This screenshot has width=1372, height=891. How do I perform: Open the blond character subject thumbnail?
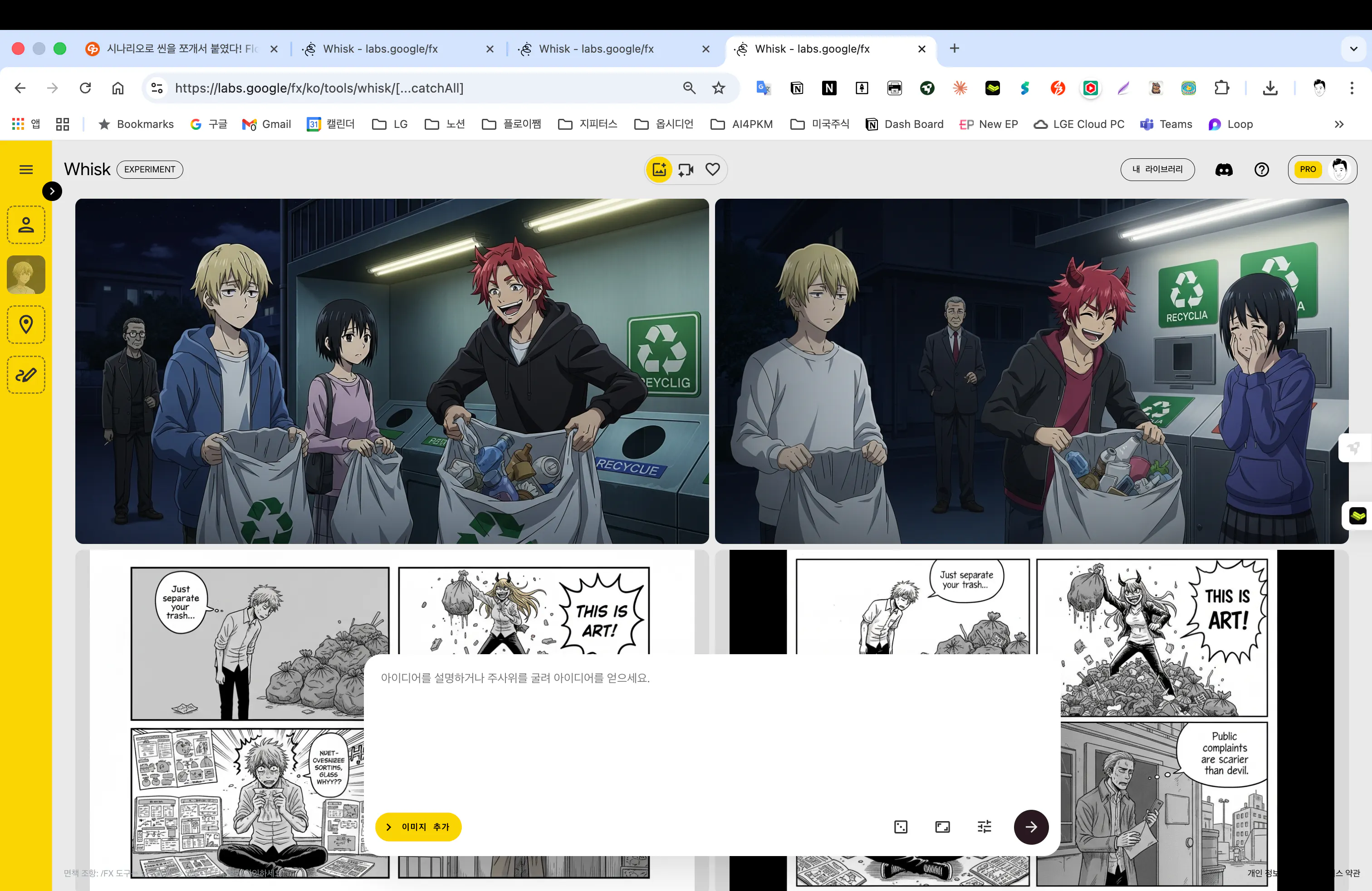pos(26,275)
